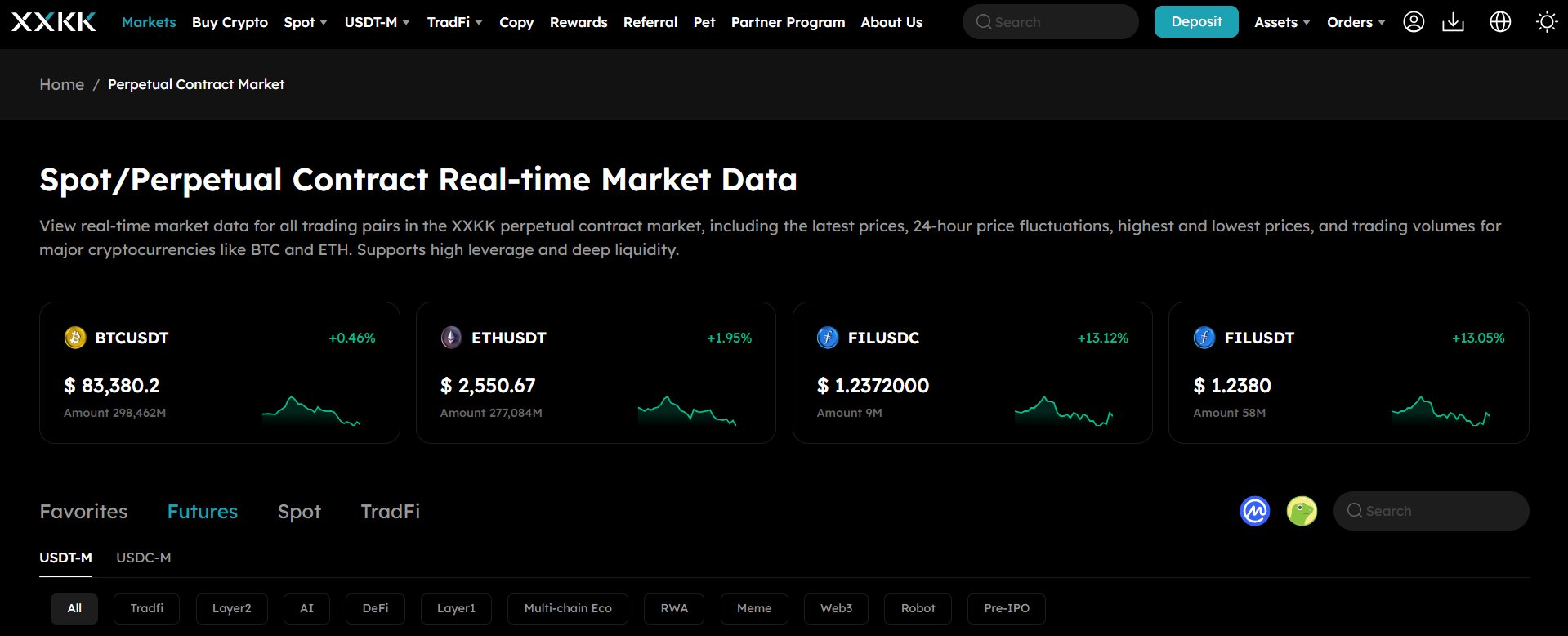Click the Deposit button

tap(1196, 22)
